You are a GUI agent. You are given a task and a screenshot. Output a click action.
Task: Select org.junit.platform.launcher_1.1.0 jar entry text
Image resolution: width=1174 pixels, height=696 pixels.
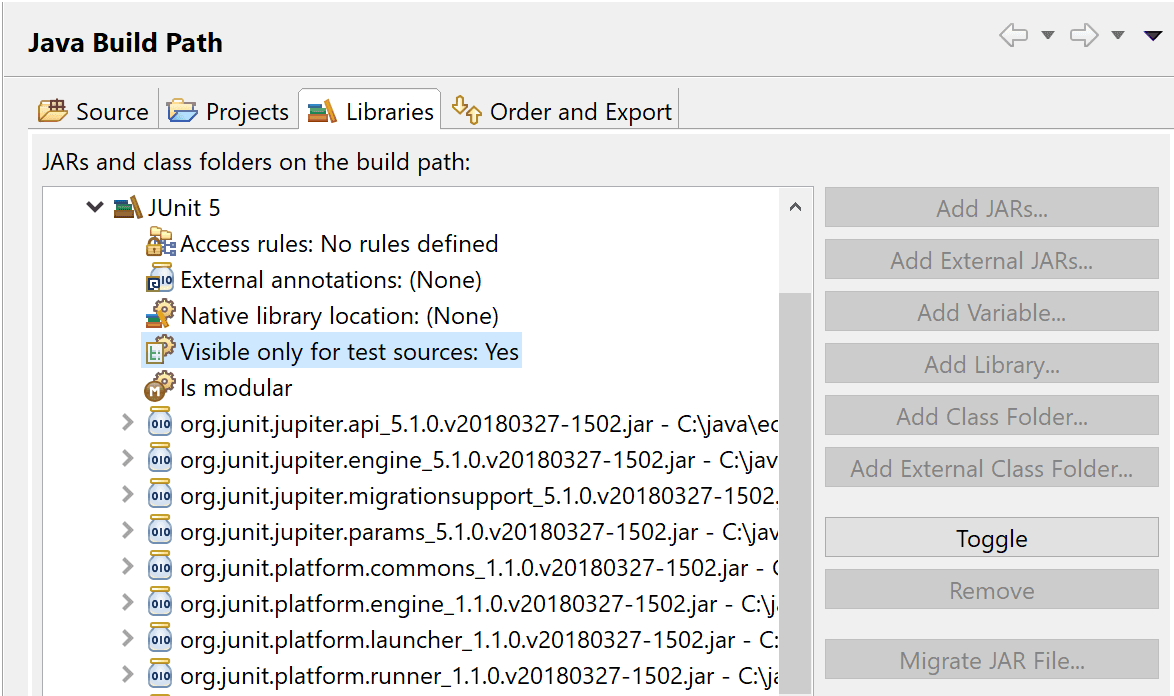pyautogui.click(x=479, y=640)
